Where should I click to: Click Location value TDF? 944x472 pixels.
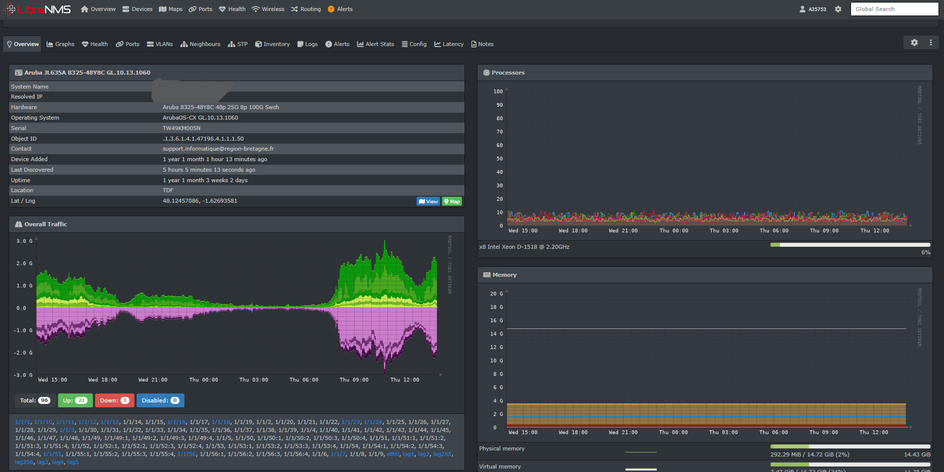167,190
